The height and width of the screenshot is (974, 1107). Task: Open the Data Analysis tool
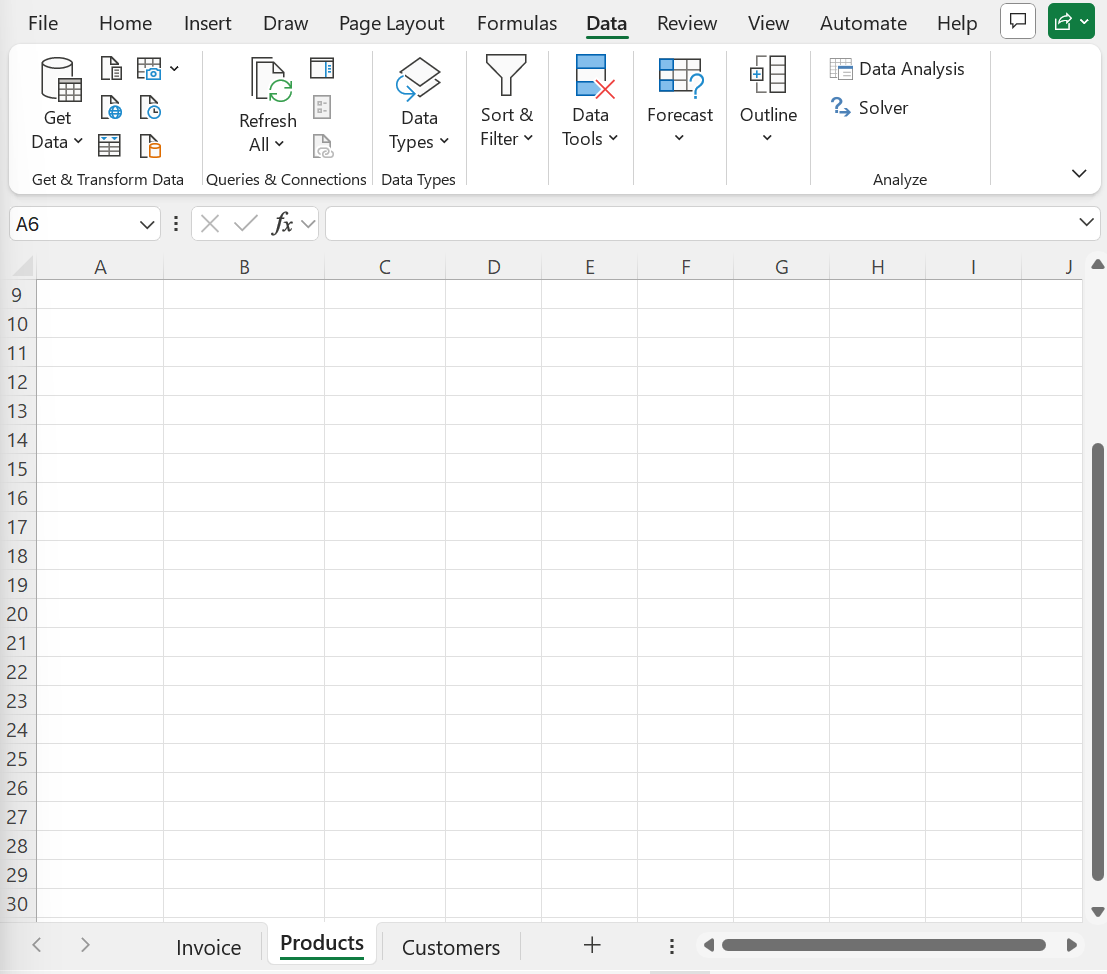click(897, 69)
